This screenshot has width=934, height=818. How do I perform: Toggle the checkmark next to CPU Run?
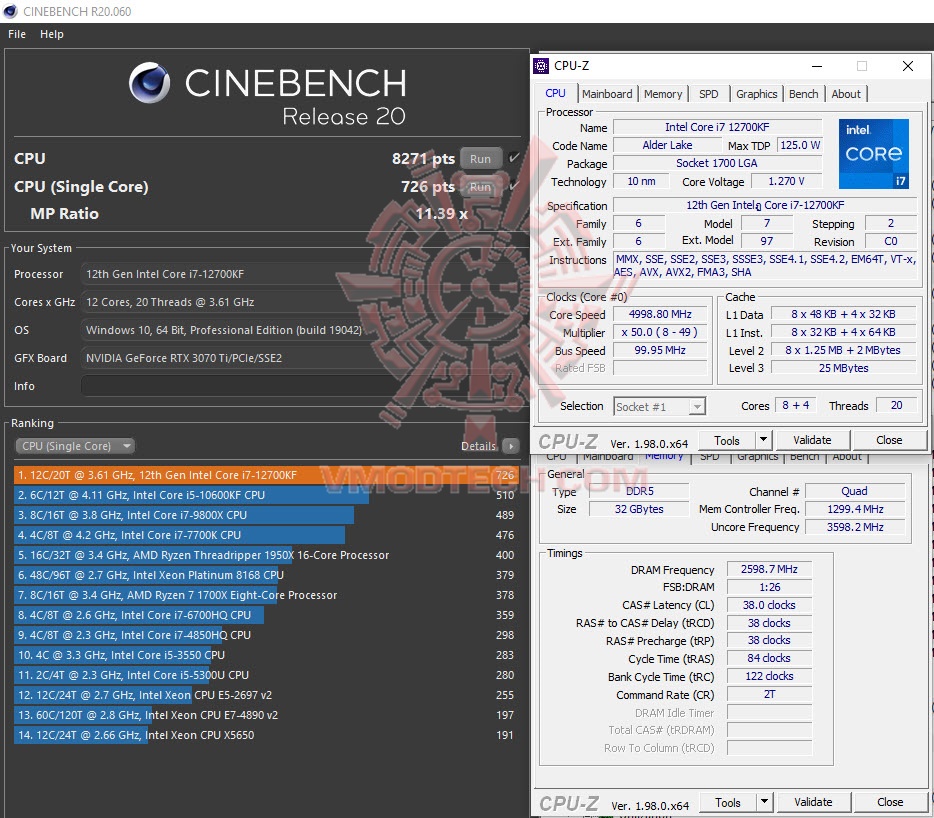pyautogui.click(x=515, y=158)
